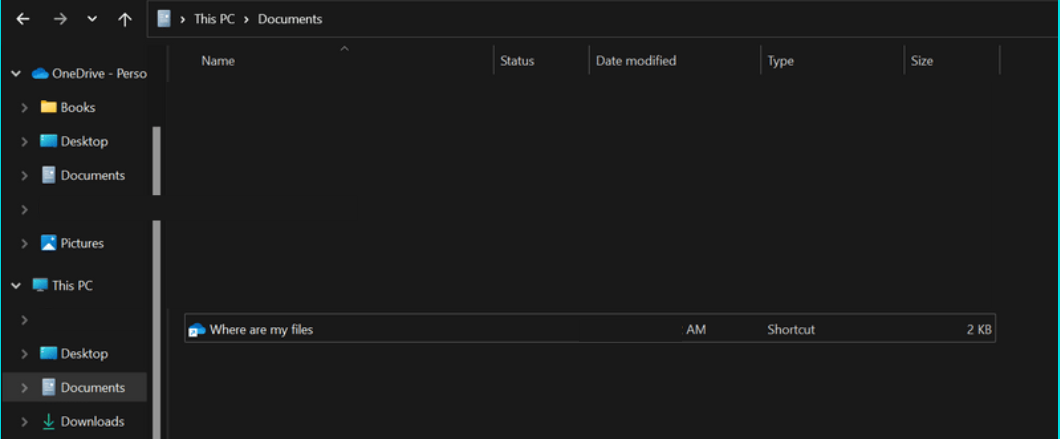Open Pictures in the sidebar
The width and height of the screenshot is (1060, 439).
click(82, 243)
